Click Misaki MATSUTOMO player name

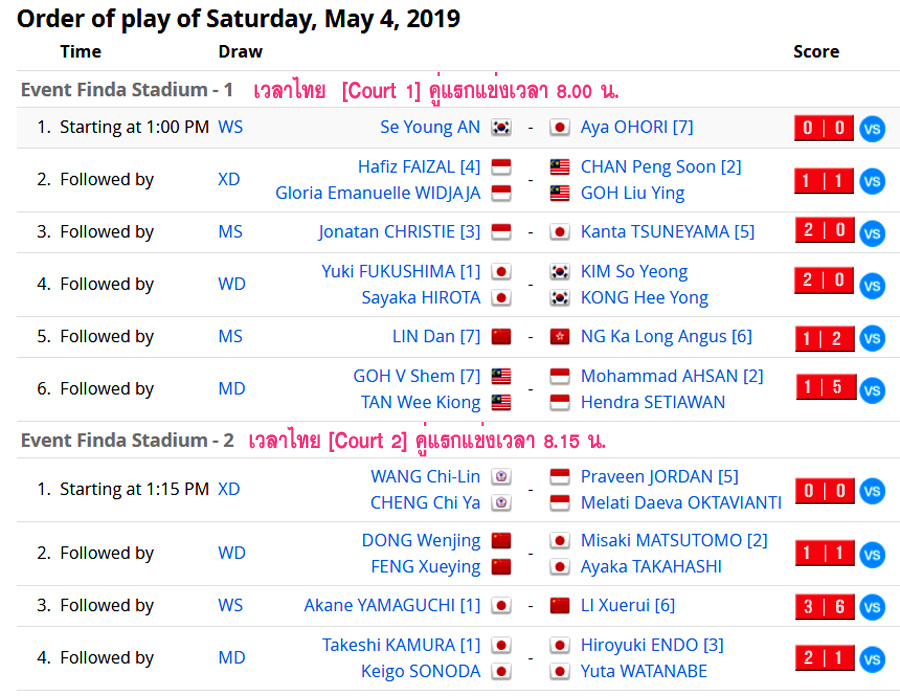click(x=674, y=540)
